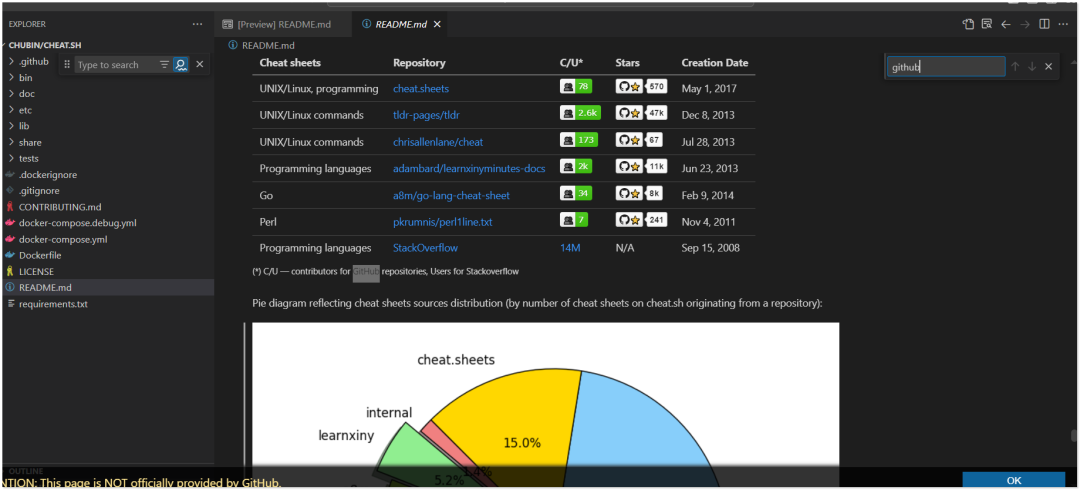Screen dimensions: 1080x490
Task: Follow the tldr-pages/tldr link
Action: (x=426, y=115)
